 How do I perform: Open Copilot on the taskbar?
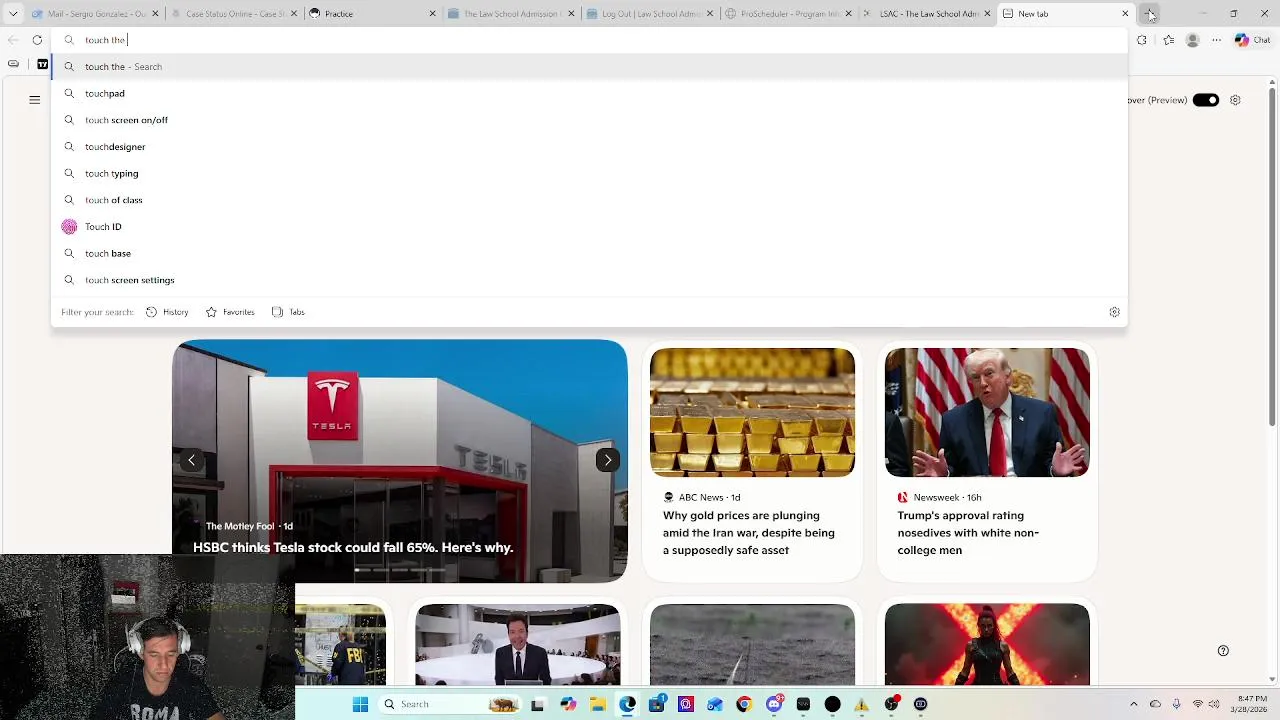[x=569, y=704]
